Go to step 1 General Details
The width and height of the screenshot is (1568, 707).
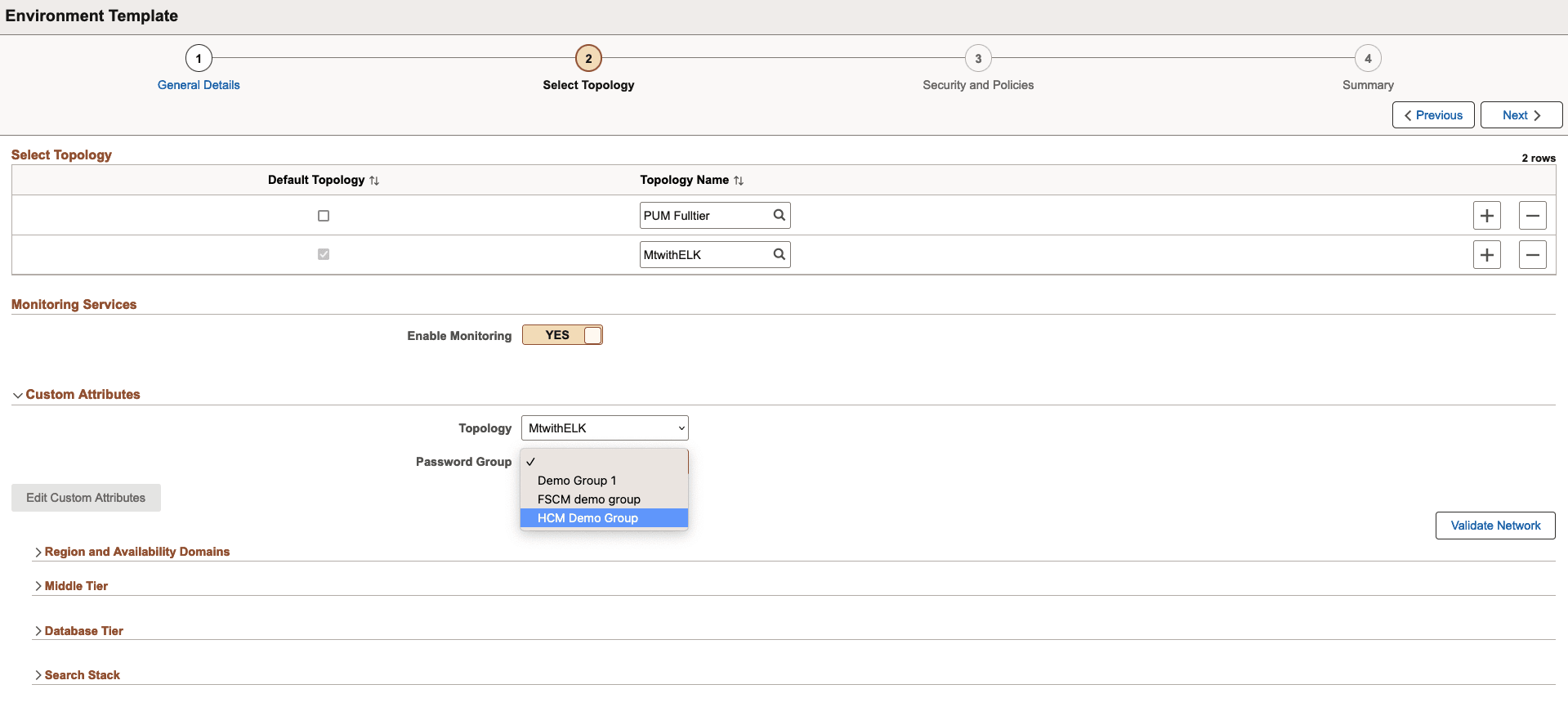tap(199, 58)
